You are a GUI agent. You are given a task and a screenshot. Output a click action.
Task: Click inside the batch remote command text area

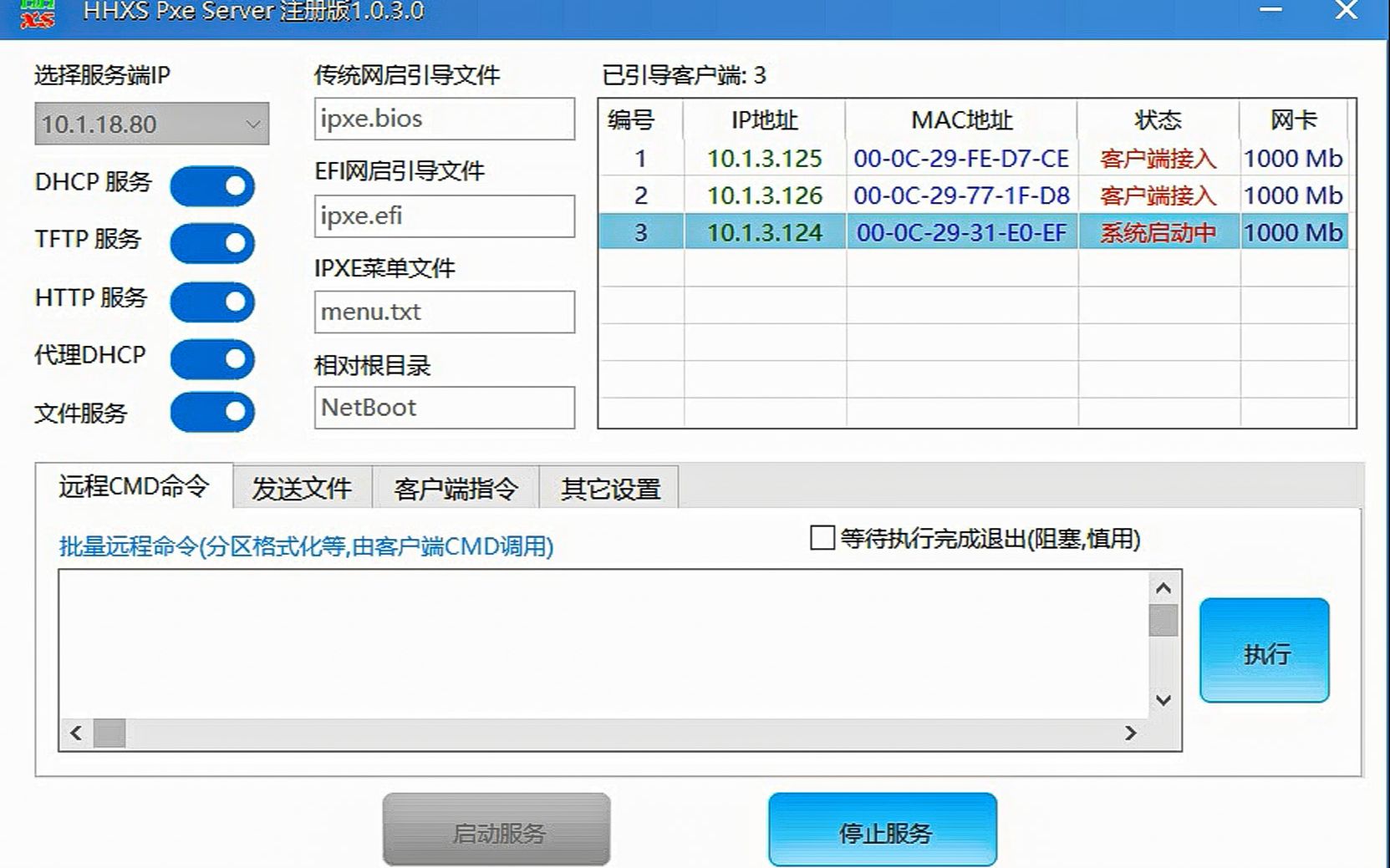point(603,644)
